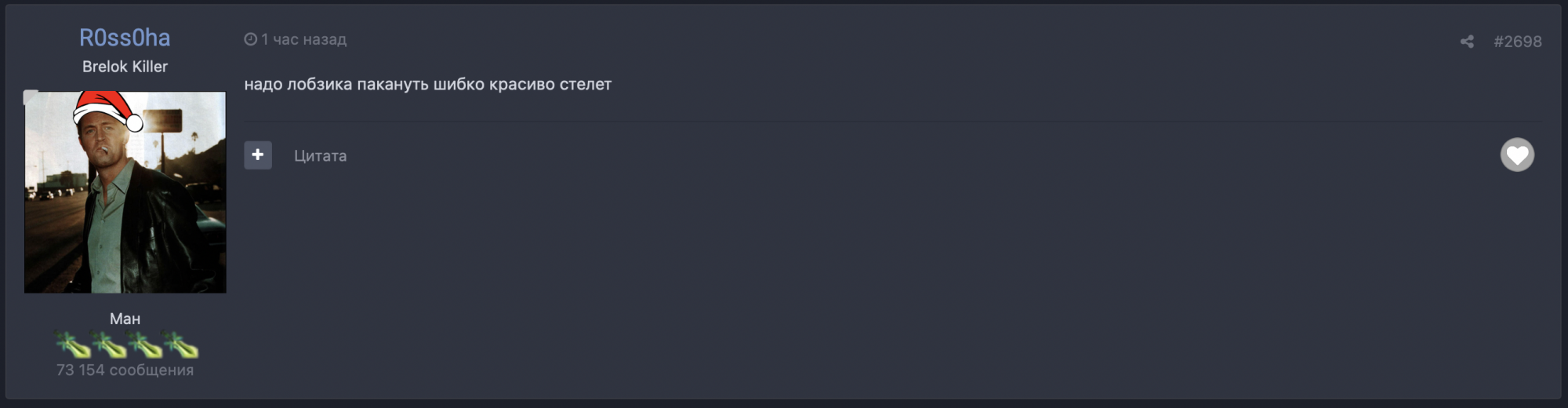Screen dimensions: 1568x408
Task: Toggle the plus multi-quote button
Action: (258, 155)
